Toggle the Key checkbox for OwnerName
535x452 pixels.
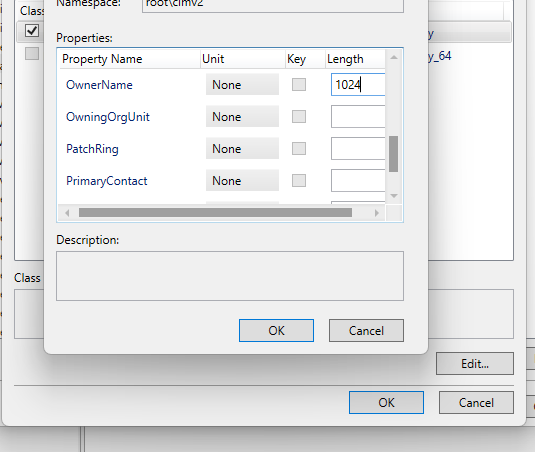pos(299,85)
